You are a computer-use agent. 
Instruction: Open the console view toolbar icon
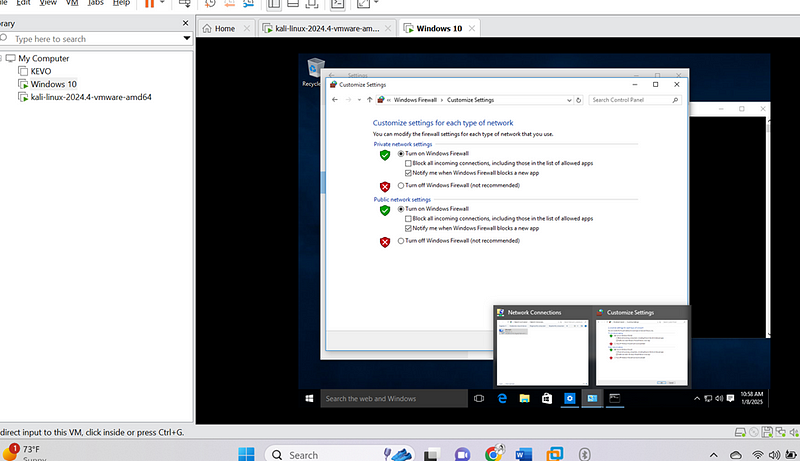coord(337,4)
